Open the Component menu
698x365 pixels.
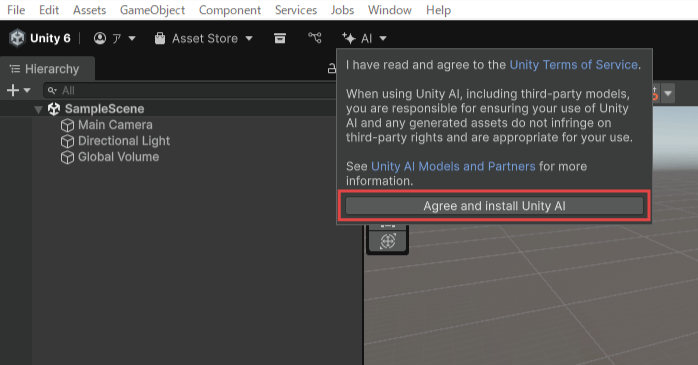point(230,10)
